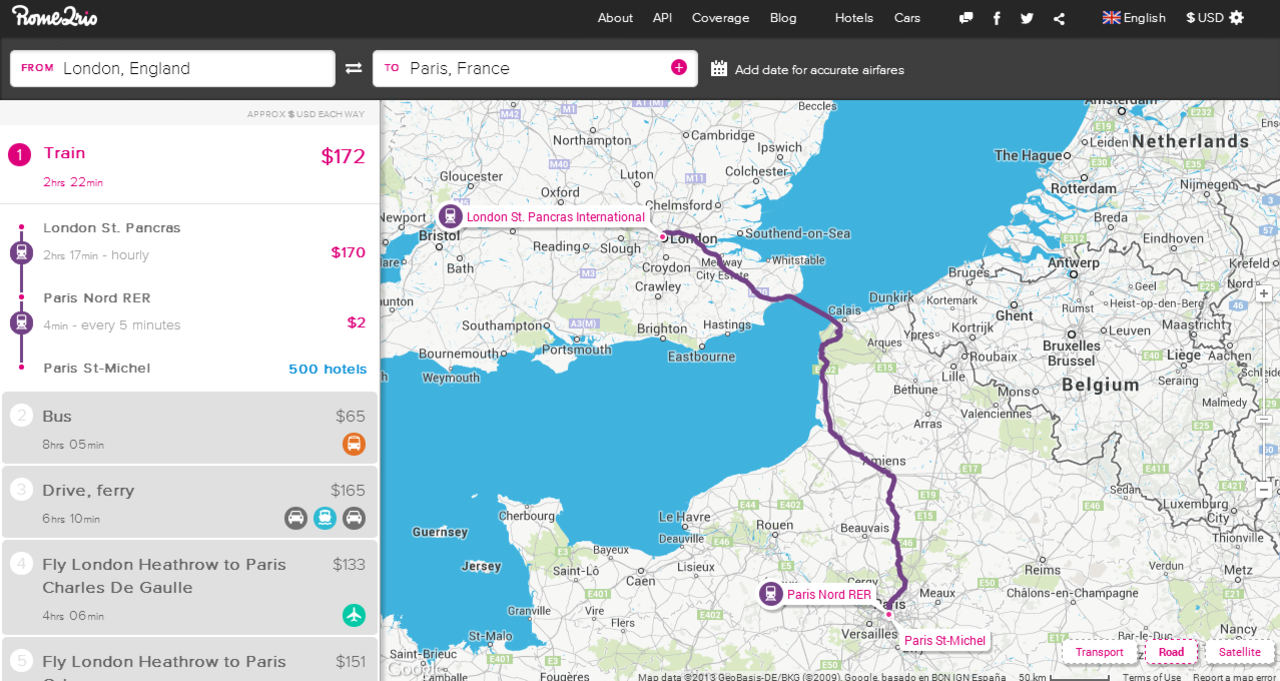The image size is (1280, 681).
Task: Open the USD currency selector
Action: click(x=1205, y=17)
